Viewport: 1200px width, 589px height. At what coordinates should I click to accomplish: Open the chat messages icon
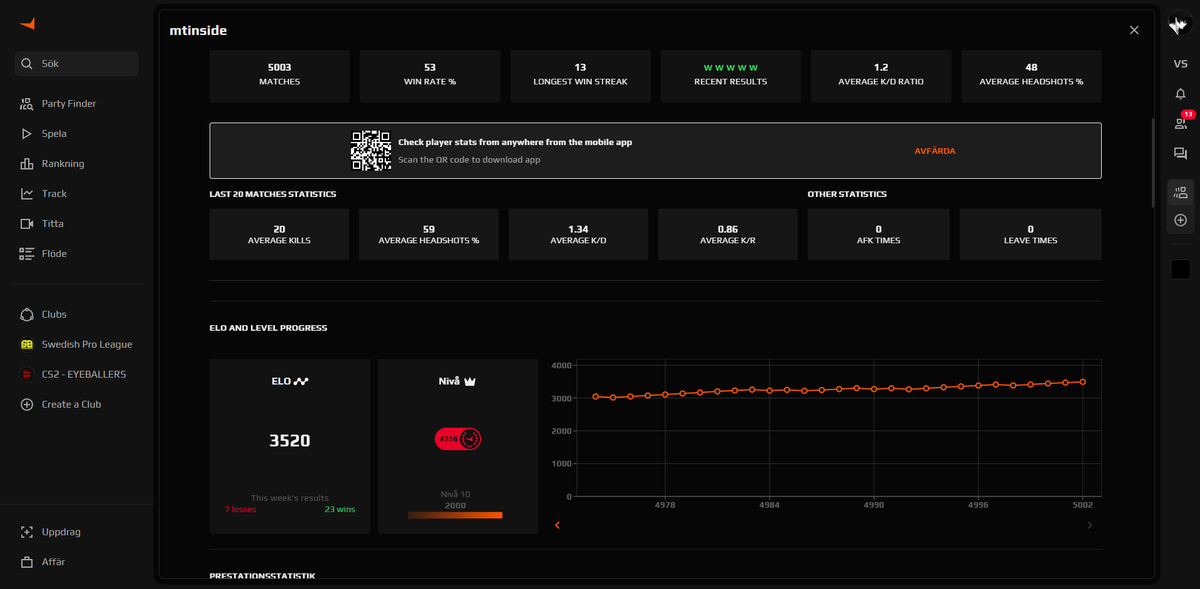1180,154
